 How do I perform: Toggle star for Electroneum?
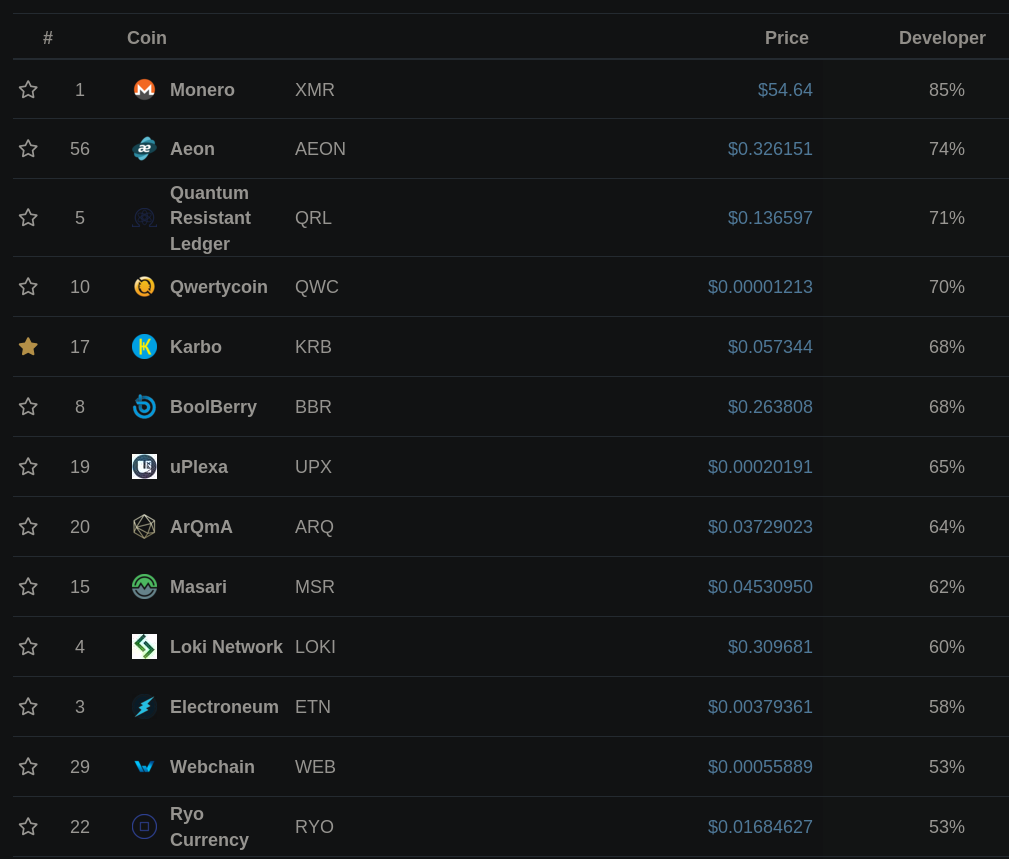coord(28,707)
